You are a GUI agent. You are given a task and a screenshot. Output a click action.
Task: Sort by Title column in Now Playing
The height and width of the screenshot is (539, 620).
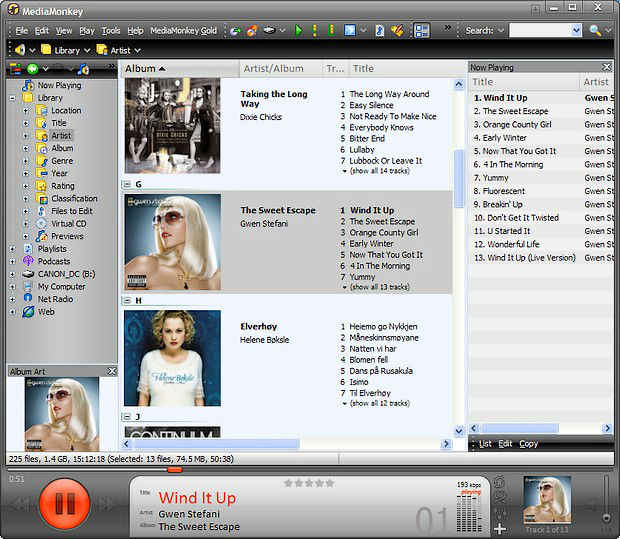pyautogui.click(x=524, y=82)
